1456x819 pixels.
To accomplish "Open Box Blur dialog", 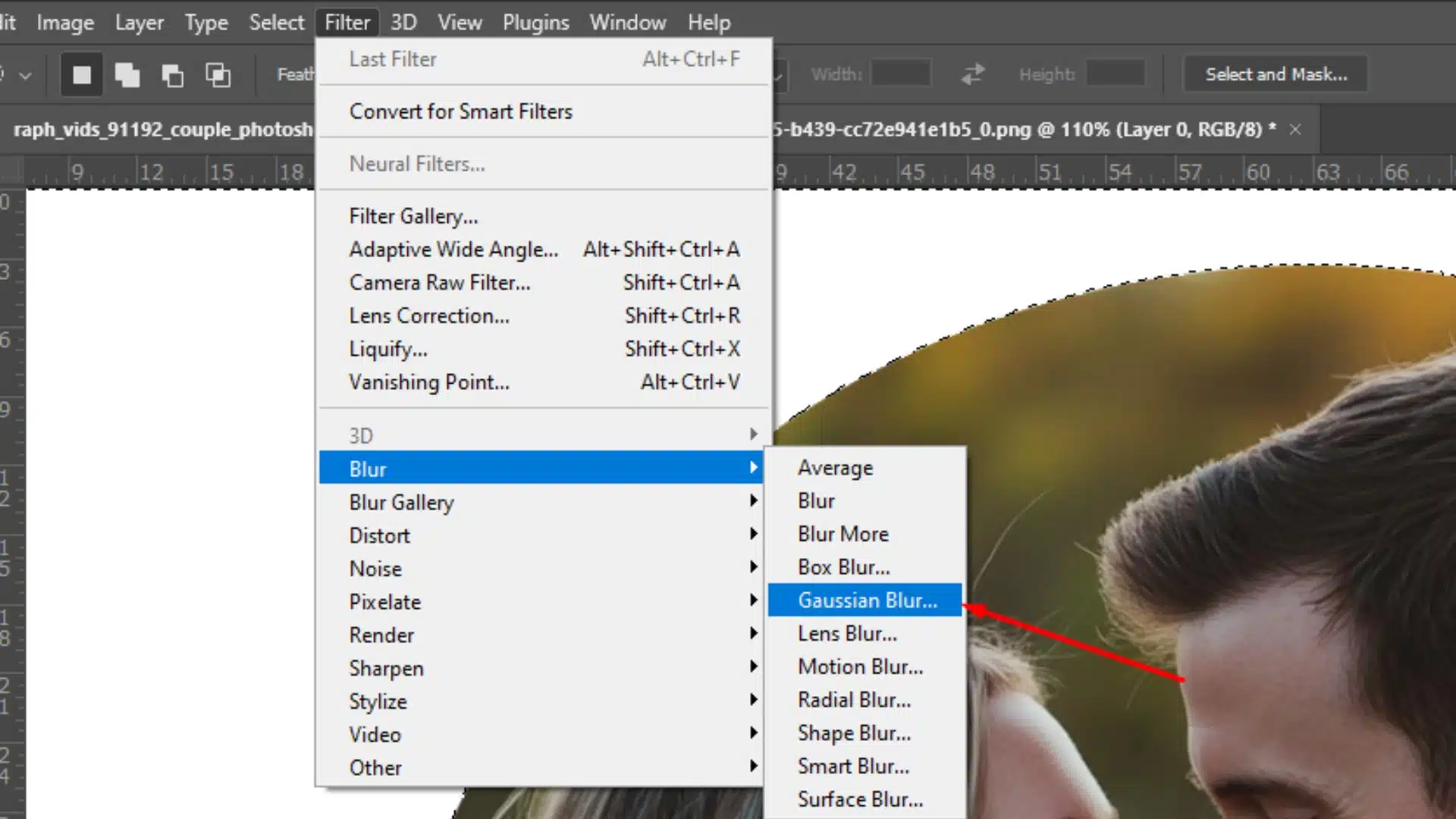I will pos(865,567).
